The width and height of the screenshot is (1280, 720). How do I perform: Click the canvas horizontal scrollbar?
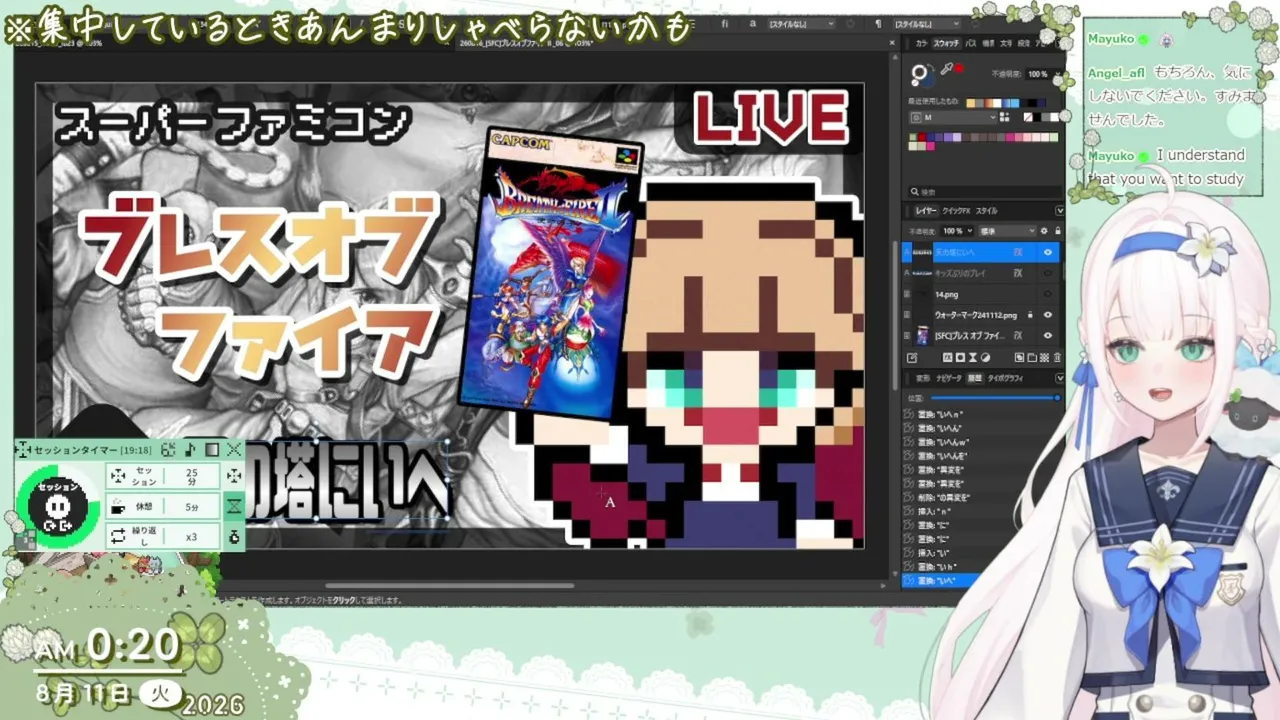450,586
